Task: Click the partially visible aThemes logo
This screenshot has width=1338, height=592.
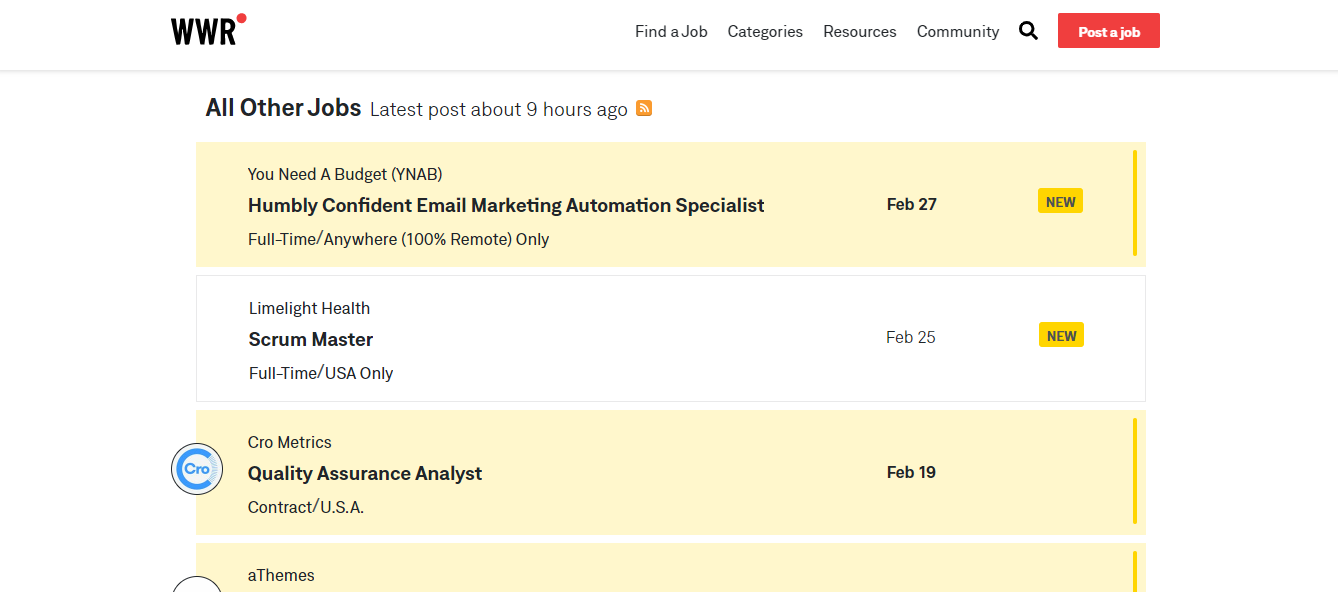Action: pos(197,585)
